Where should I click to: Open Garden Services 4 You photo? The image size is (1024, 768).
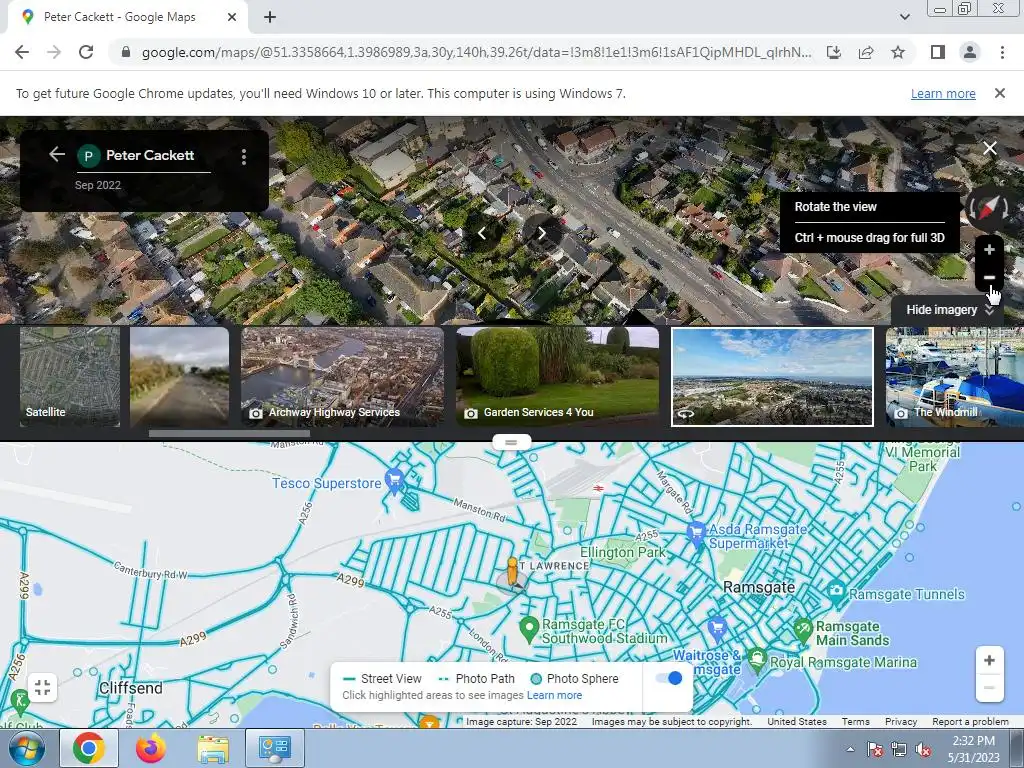tap(558, 377)
